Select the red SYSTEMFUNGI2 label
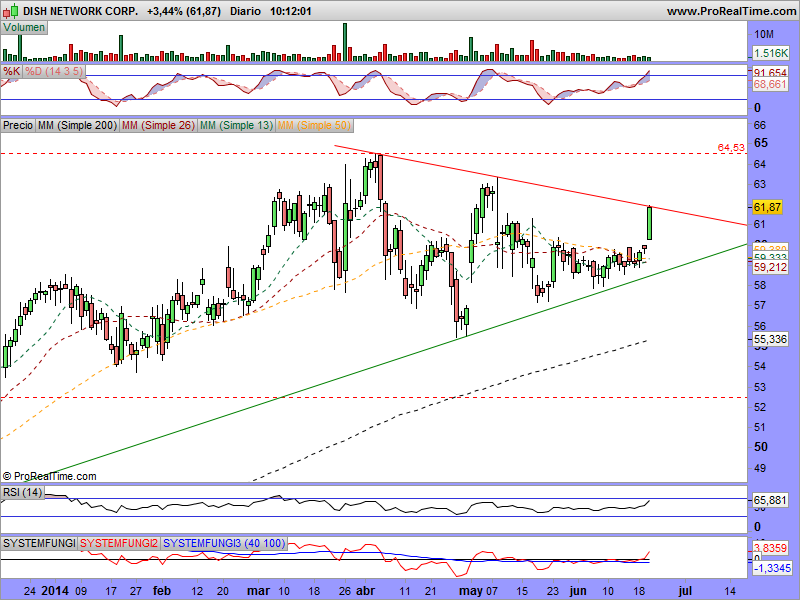The width and height of the screenshot is (800, 600). [119, 542]
